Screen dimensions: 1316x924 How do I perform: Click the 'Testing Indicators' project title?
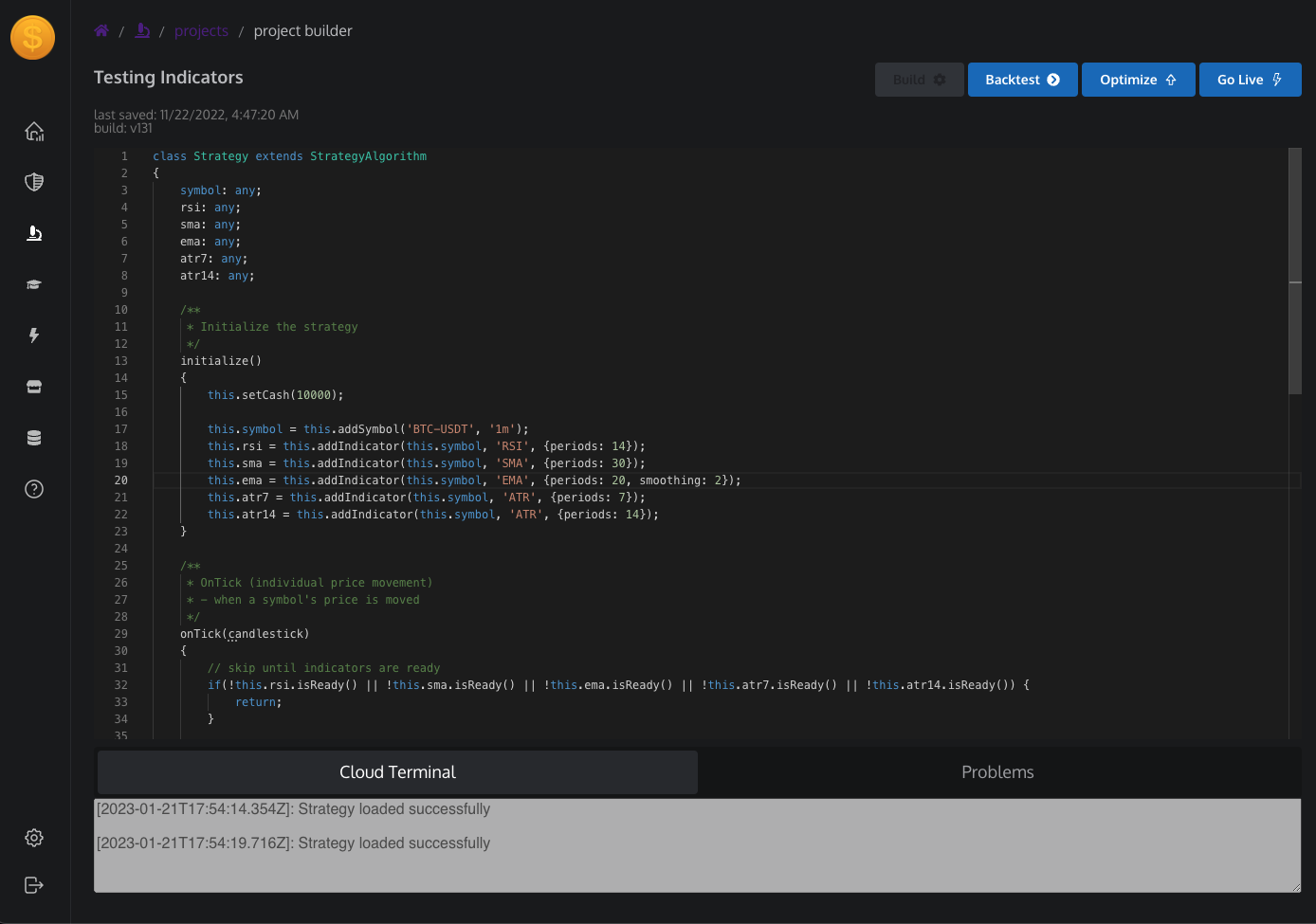[169, 78]
